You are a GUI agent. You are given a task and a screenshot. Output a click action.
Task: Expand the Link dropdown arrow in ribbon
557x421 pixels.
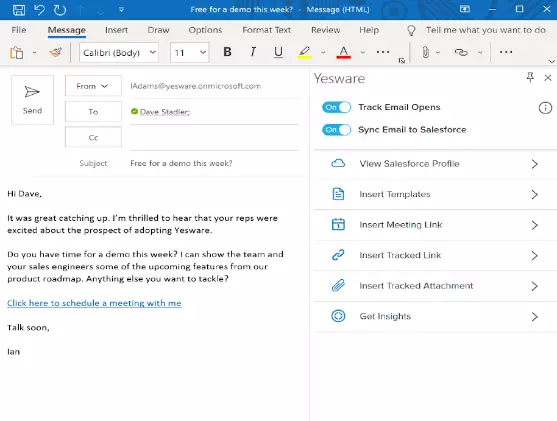point(480,53)
